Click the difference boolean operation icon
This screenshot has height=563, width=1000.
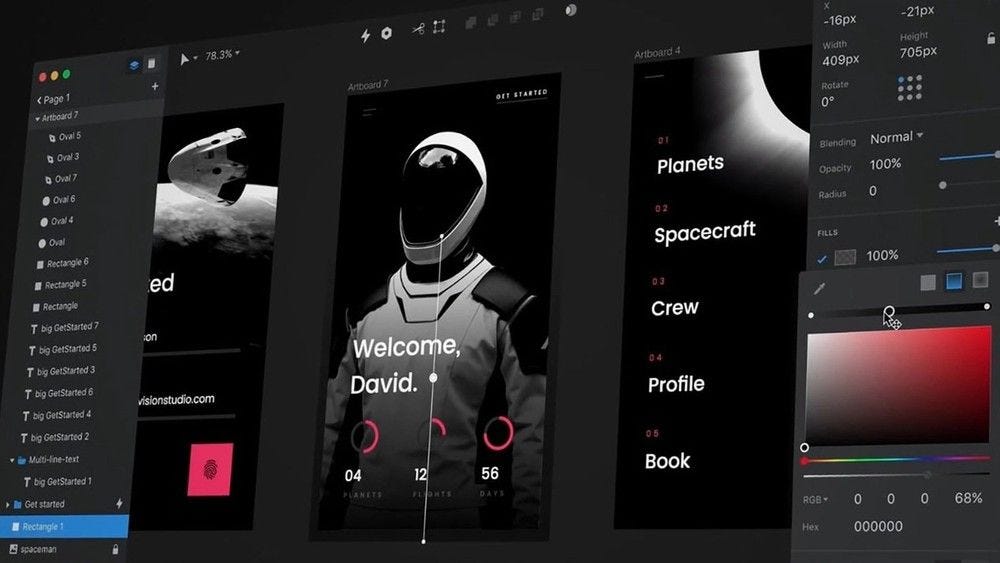[x=538, y=14]
